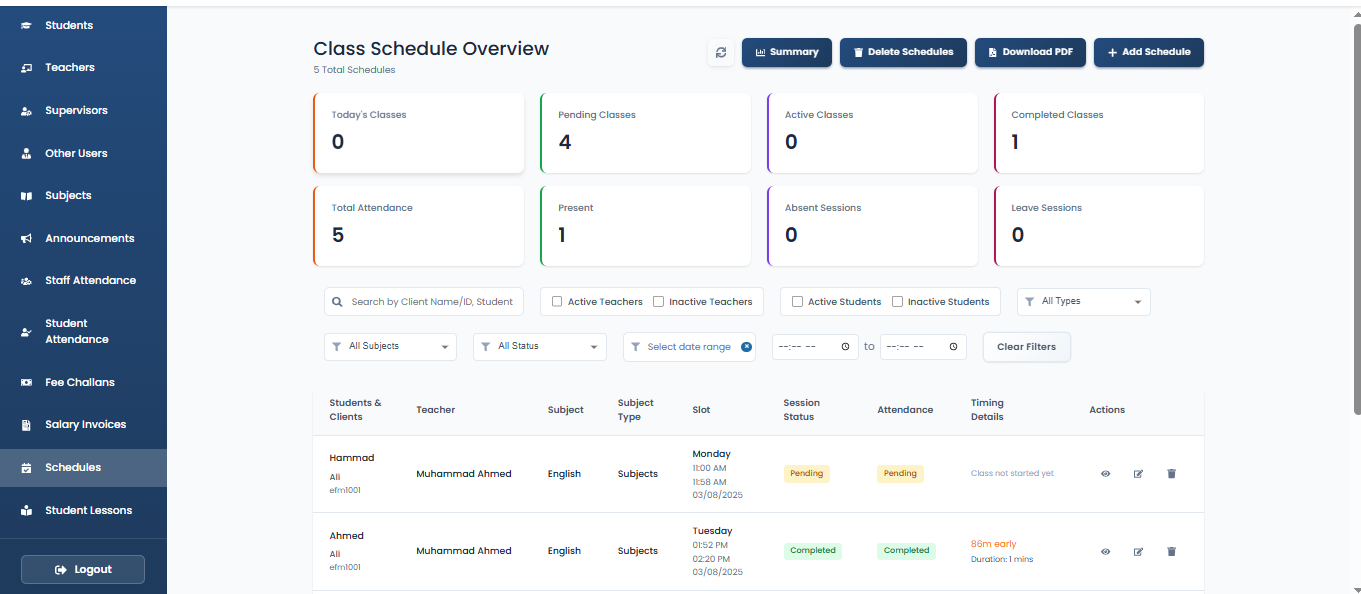Clear the date range selection icon
Image resolution: width=1361 pixels, height=594 pixels.
click(x=746, y=347)
